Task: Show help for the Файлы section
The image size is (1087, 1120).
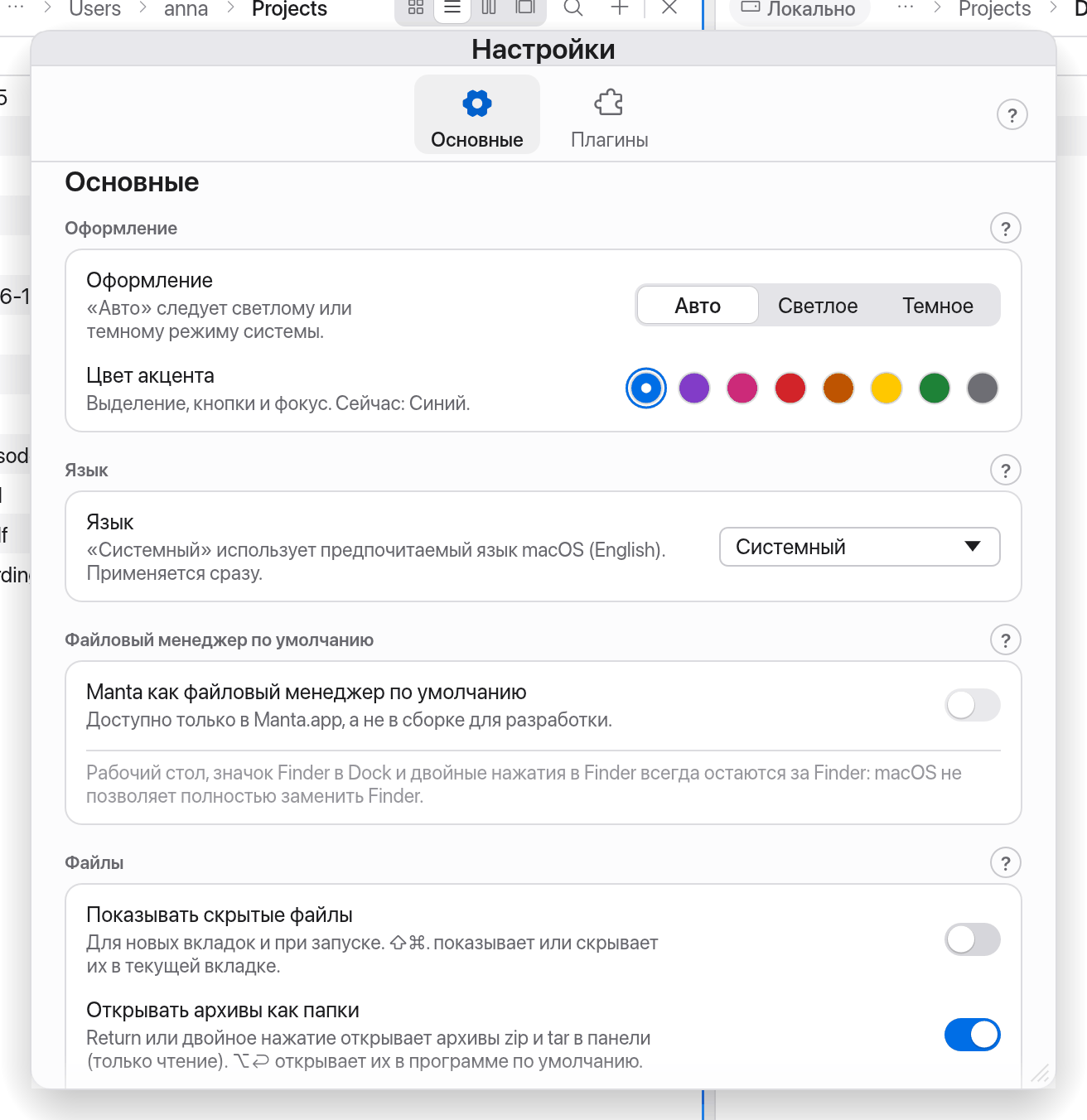Action: (1006, 863)
